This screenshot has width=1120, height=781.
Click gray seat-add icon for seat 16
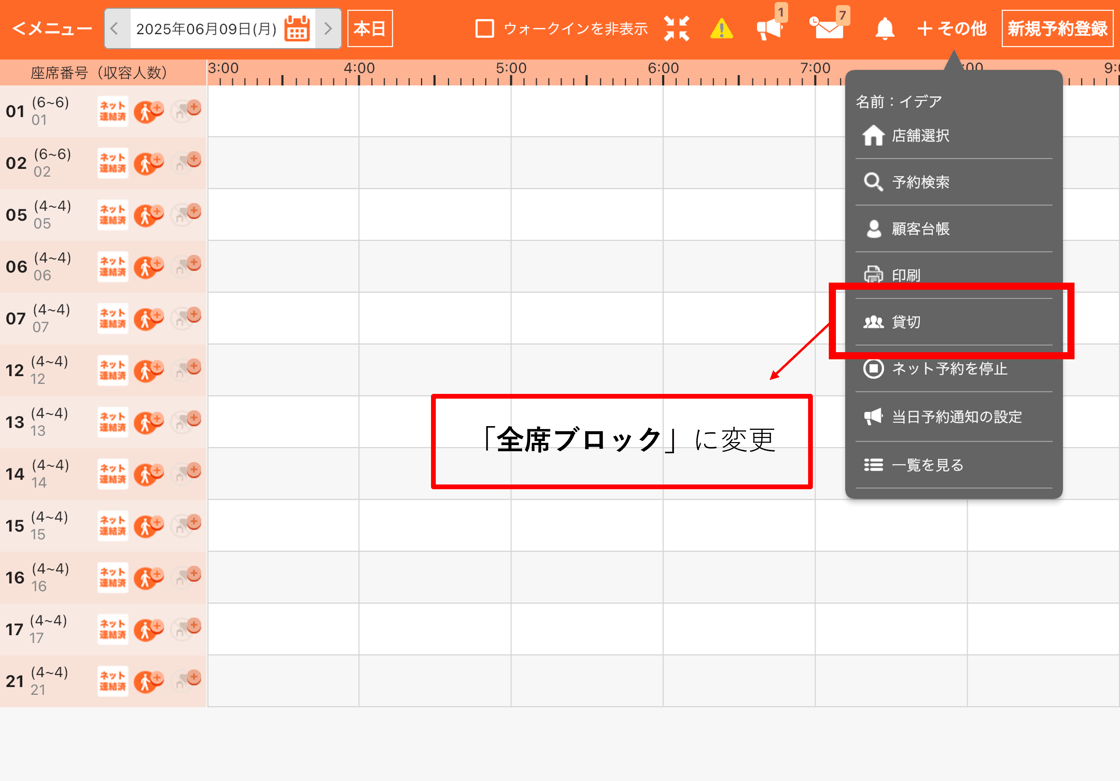tap(186, 576)
